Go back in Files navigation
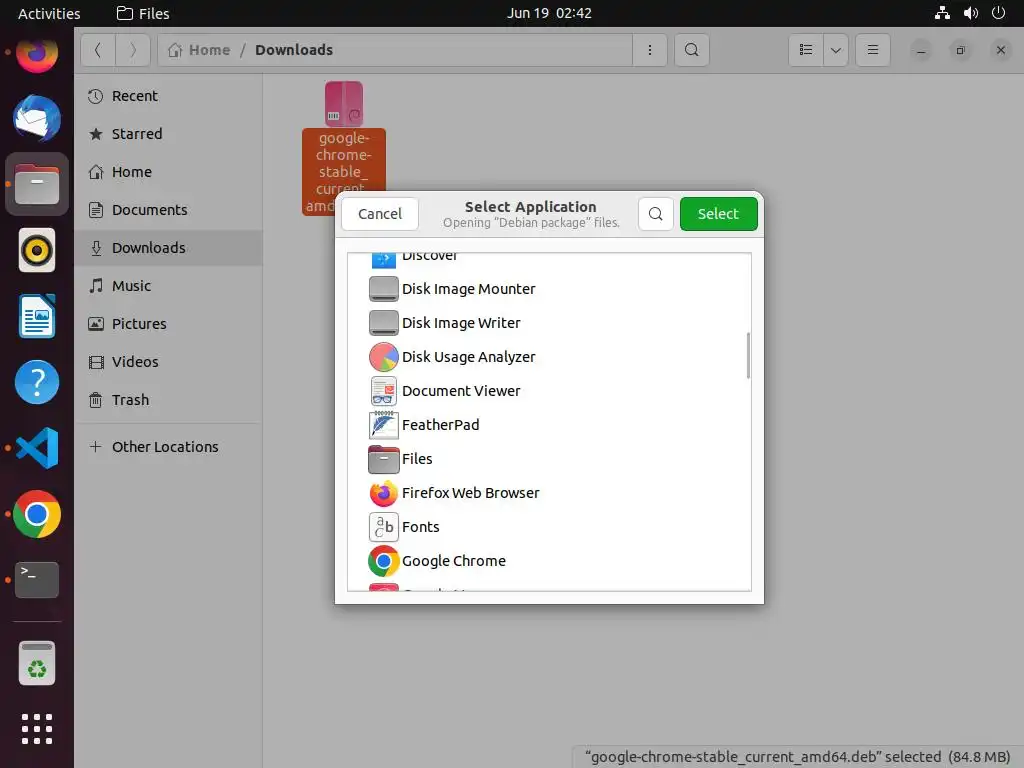1024x768 pixels. (98, 50)
